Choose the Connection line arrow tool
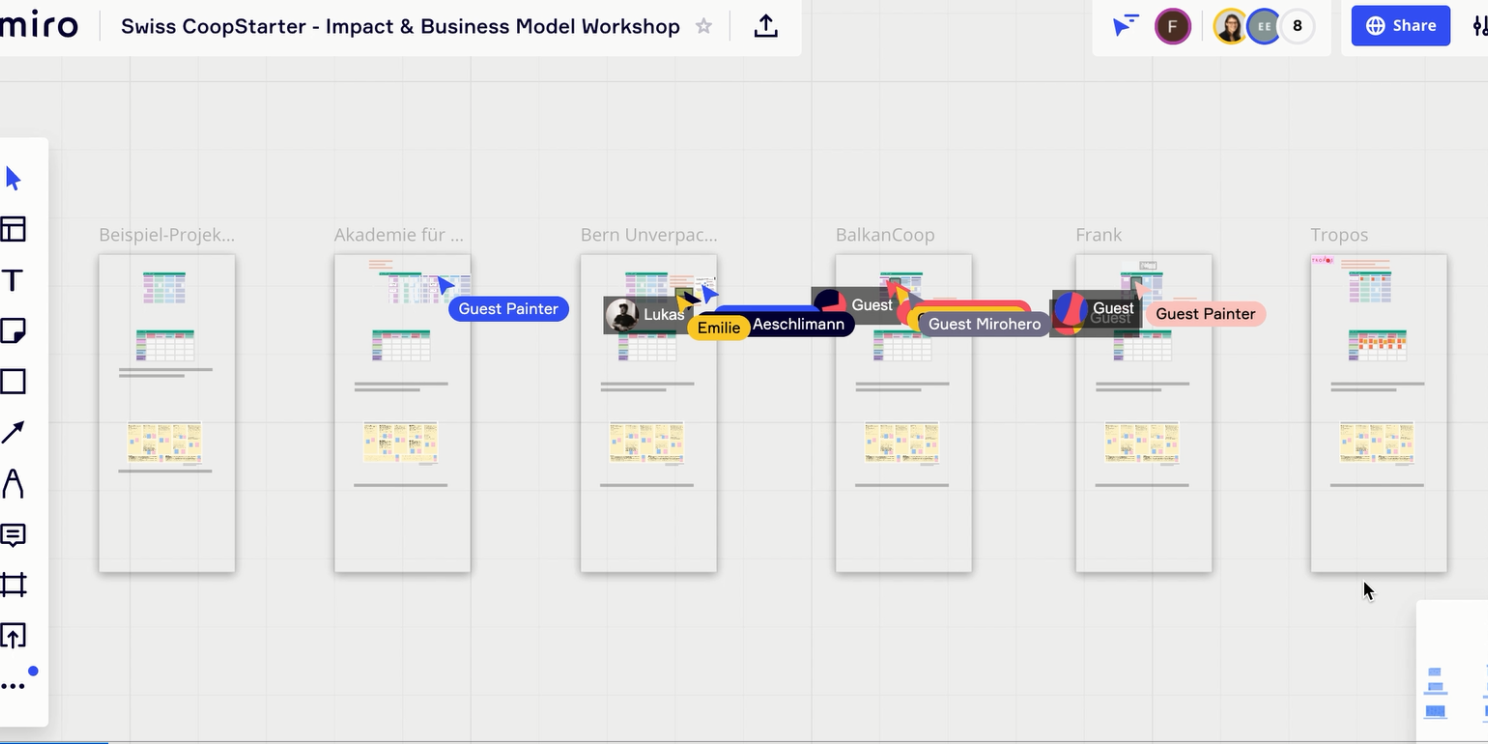This screenshot has height=744, width=1488. [13, 432]
